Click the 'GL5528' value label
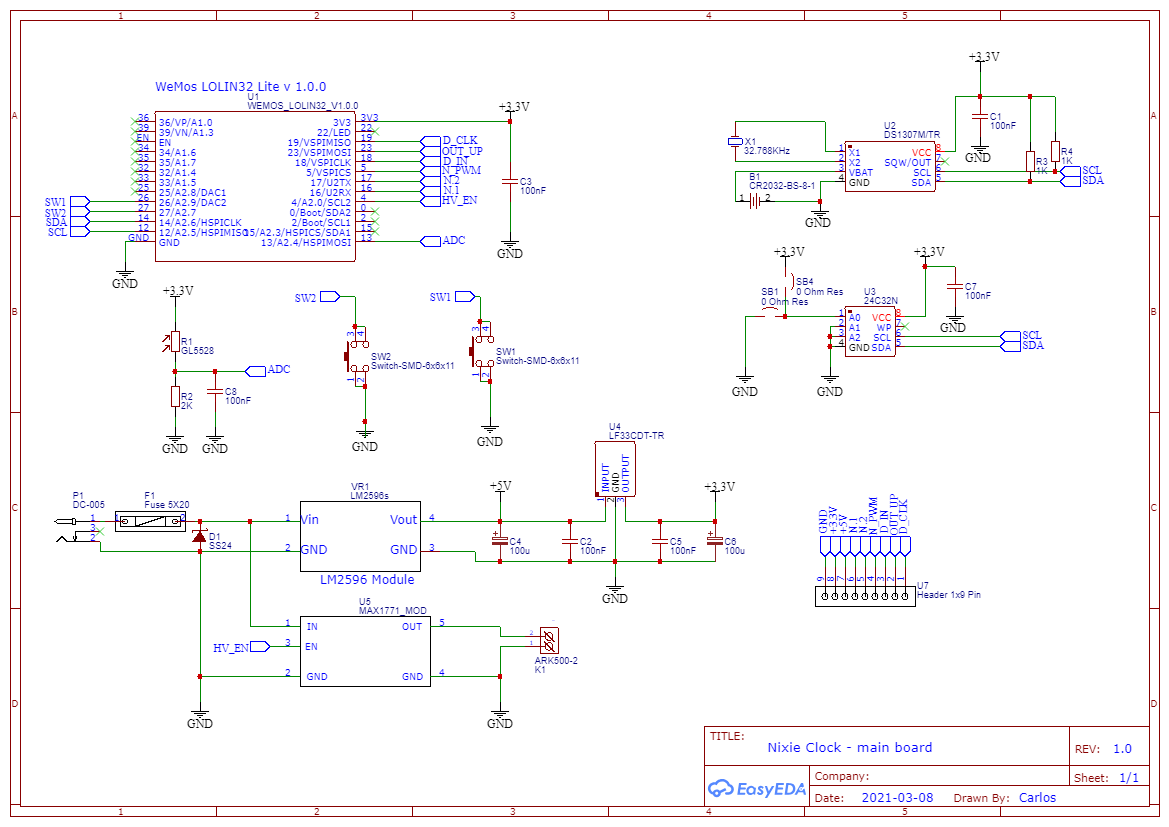This screenshot has height=827, width=1169. pos(198,350)
